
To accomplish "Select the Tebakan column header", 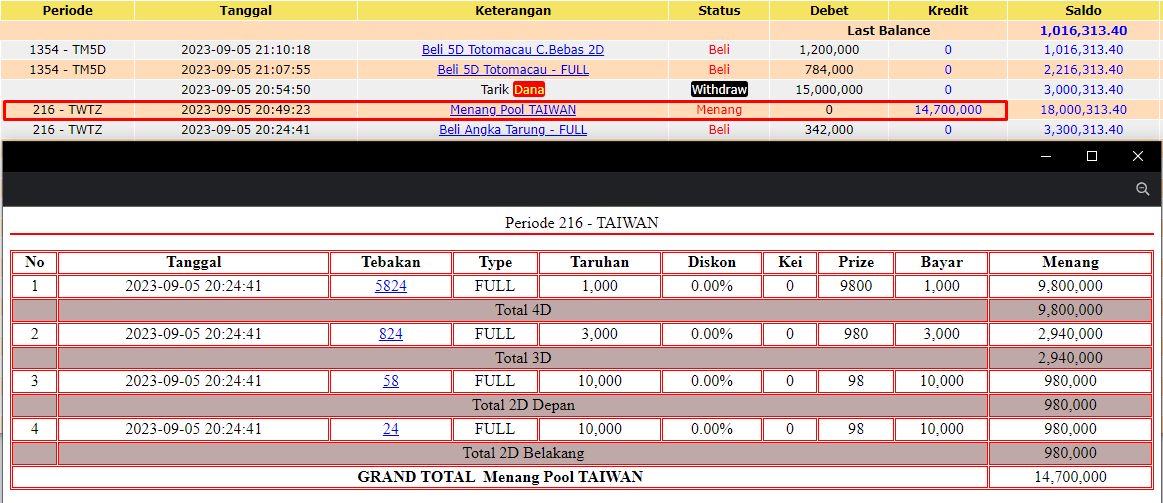I will point(391,263).
